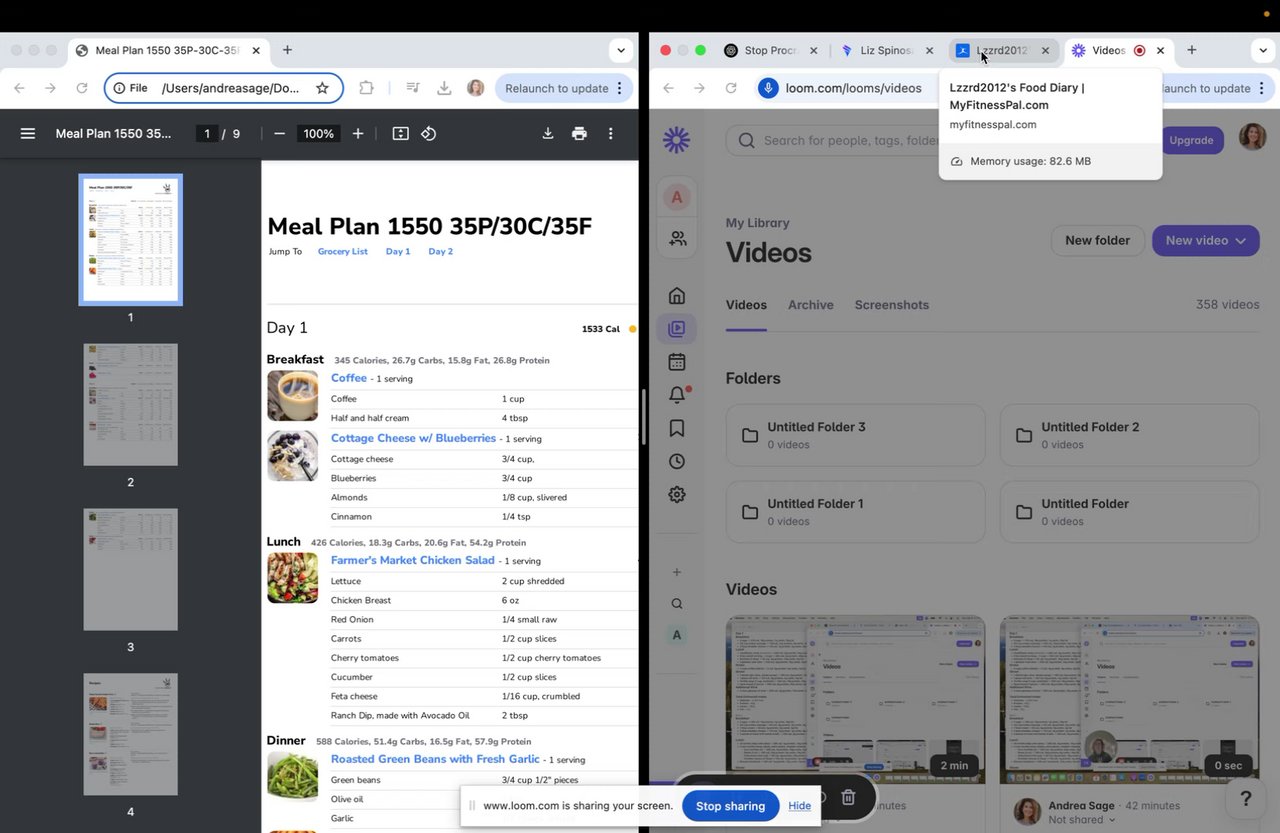This screenshot has width=1280, height=833.
Task: Open tab search dropdown in left Chrome window
Action: coord(621,50)
